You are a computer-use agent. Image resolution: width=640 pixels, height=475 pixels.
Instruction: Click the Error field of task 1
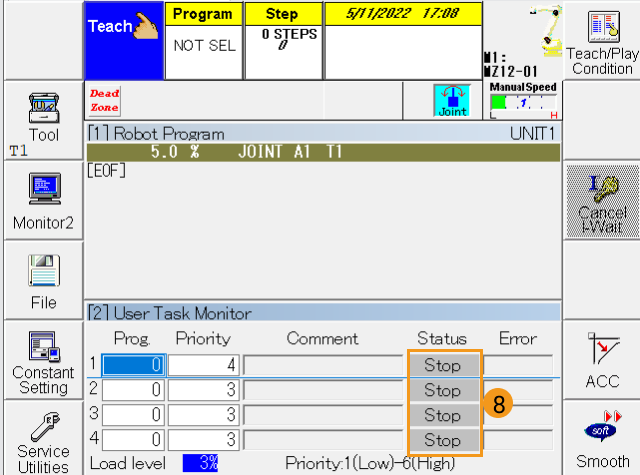518,364
